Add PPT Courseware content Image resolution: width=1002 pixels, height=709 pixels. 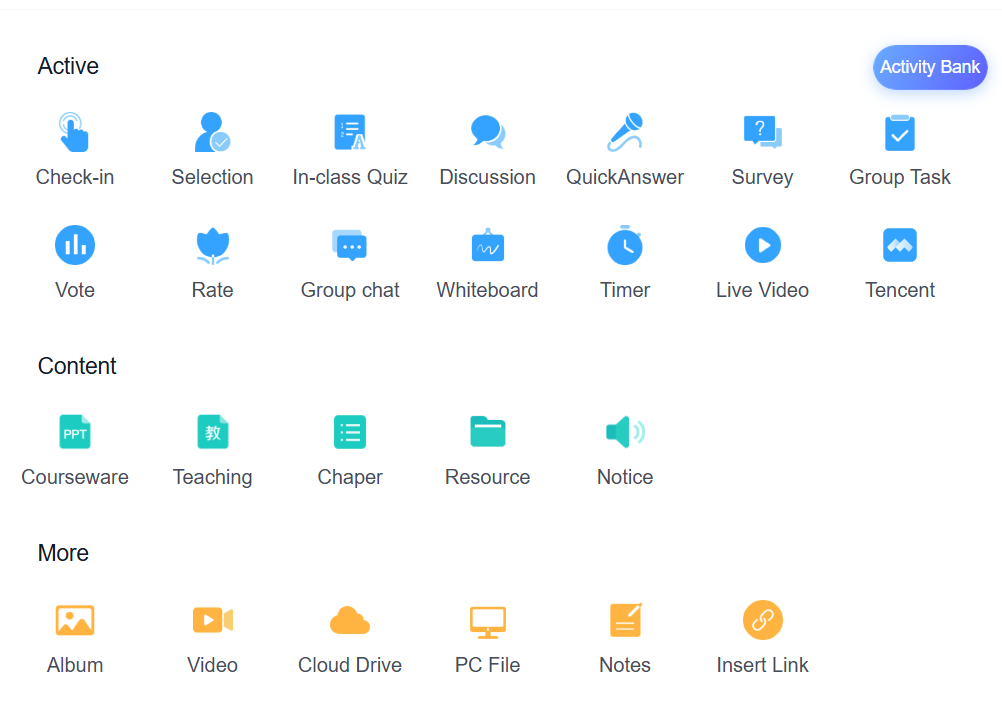point(75,432)
